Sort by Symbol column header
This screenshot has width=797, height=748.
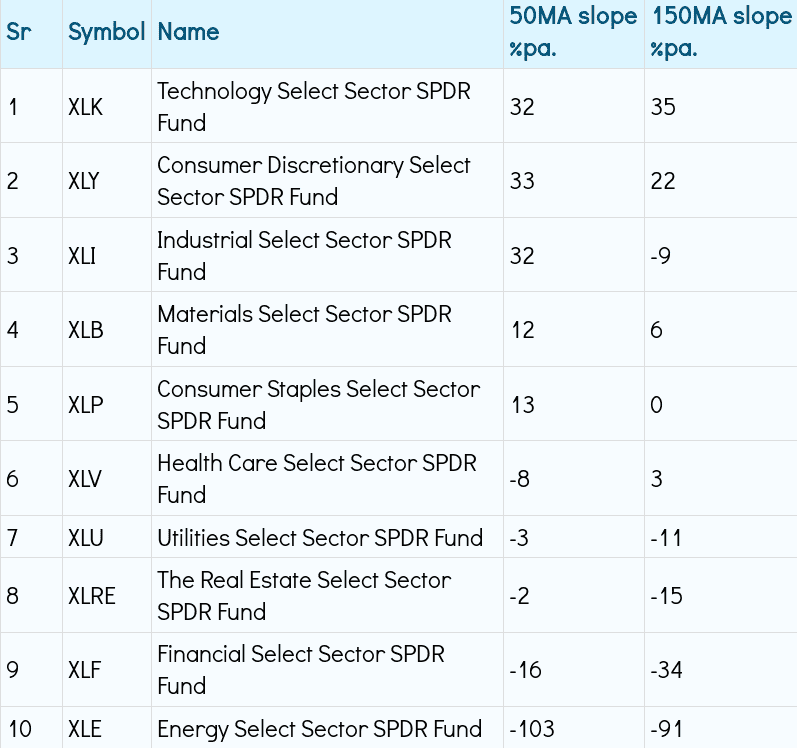point(106,31)
